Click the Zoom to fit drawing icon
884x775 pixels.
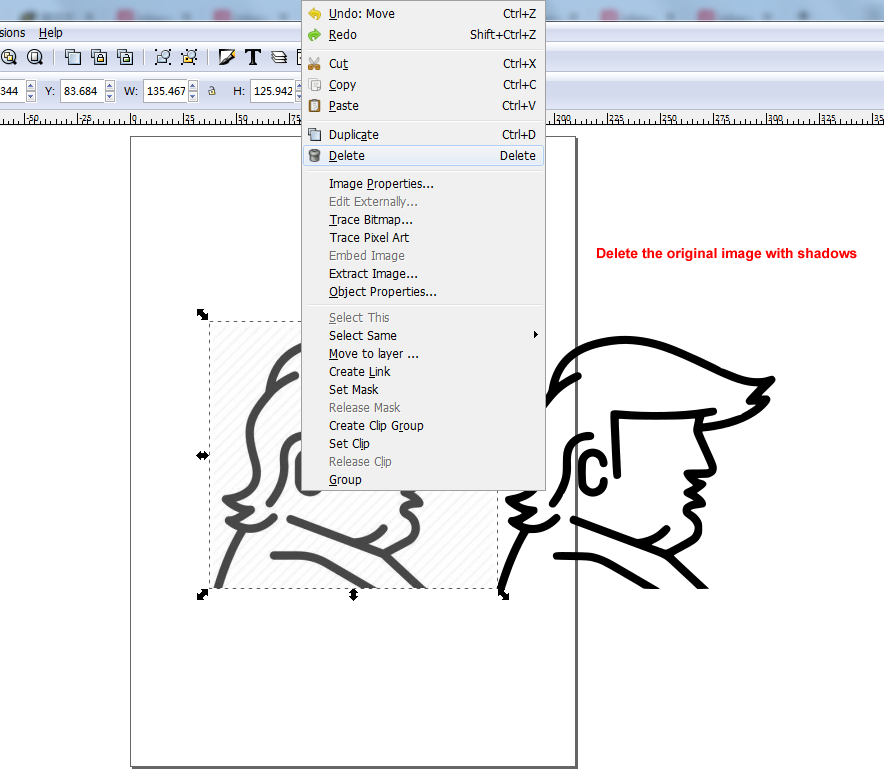[8, 57]
